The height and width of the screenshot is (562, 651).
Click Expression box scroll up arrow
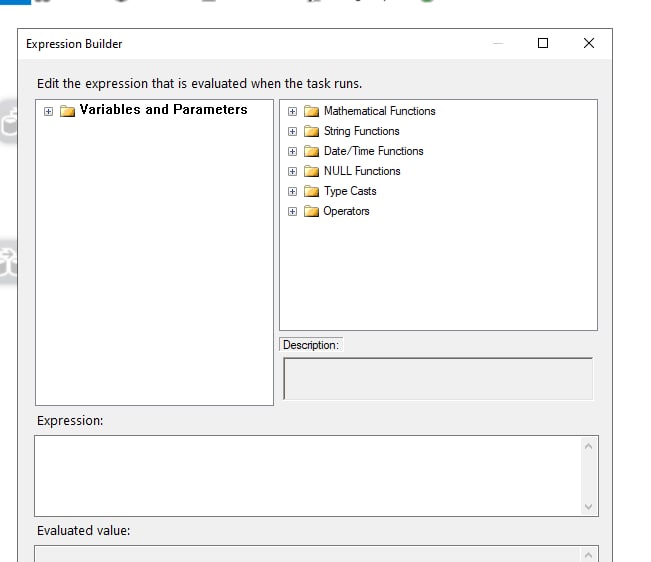588,447
